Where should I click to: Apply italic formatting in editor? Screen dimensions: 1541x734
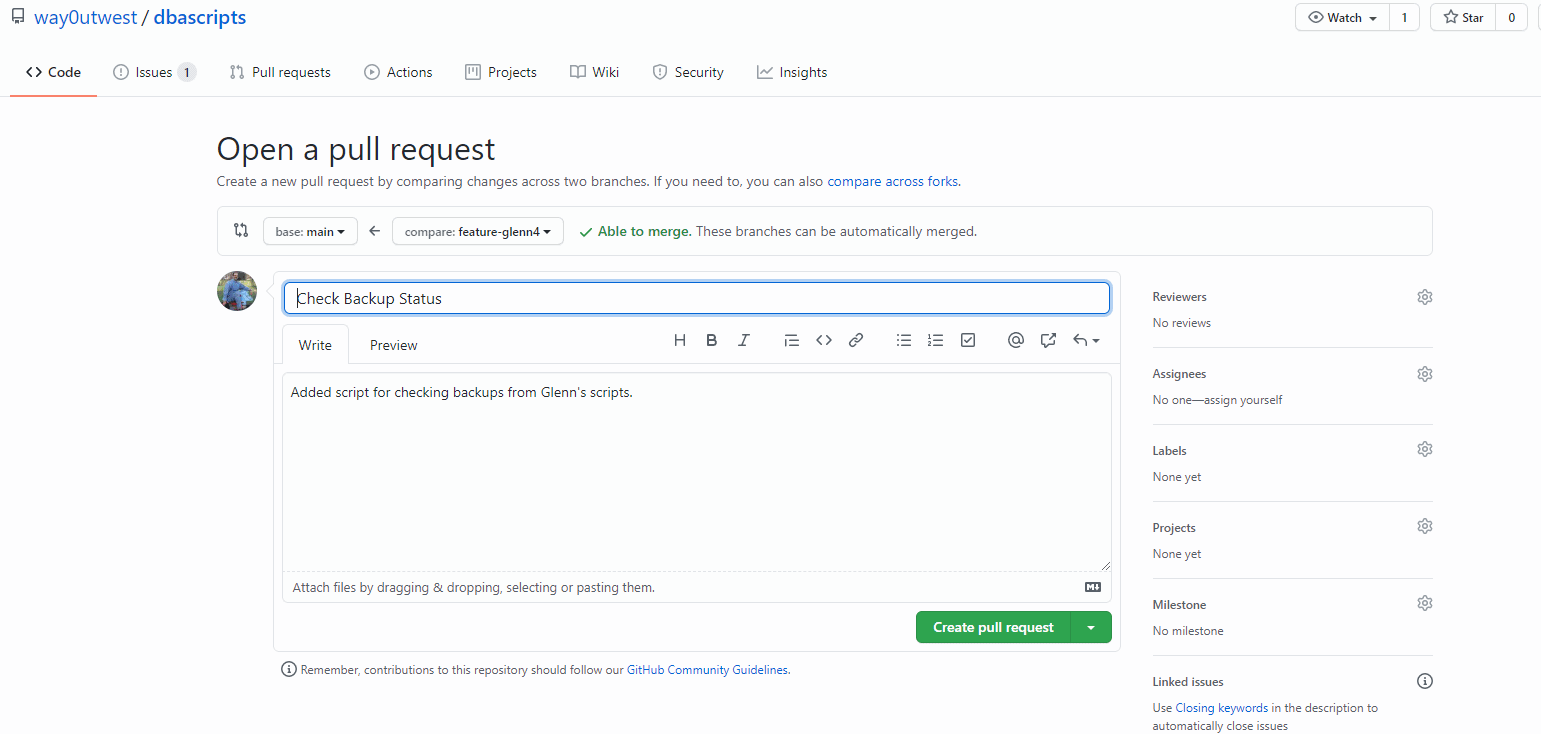(744, 340)
